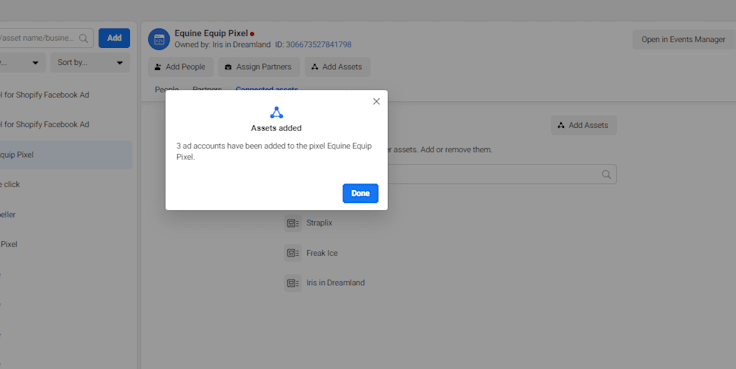The image size is (736, 369).
Task: Close the Assets added dialog
Action: click(376, 101)
